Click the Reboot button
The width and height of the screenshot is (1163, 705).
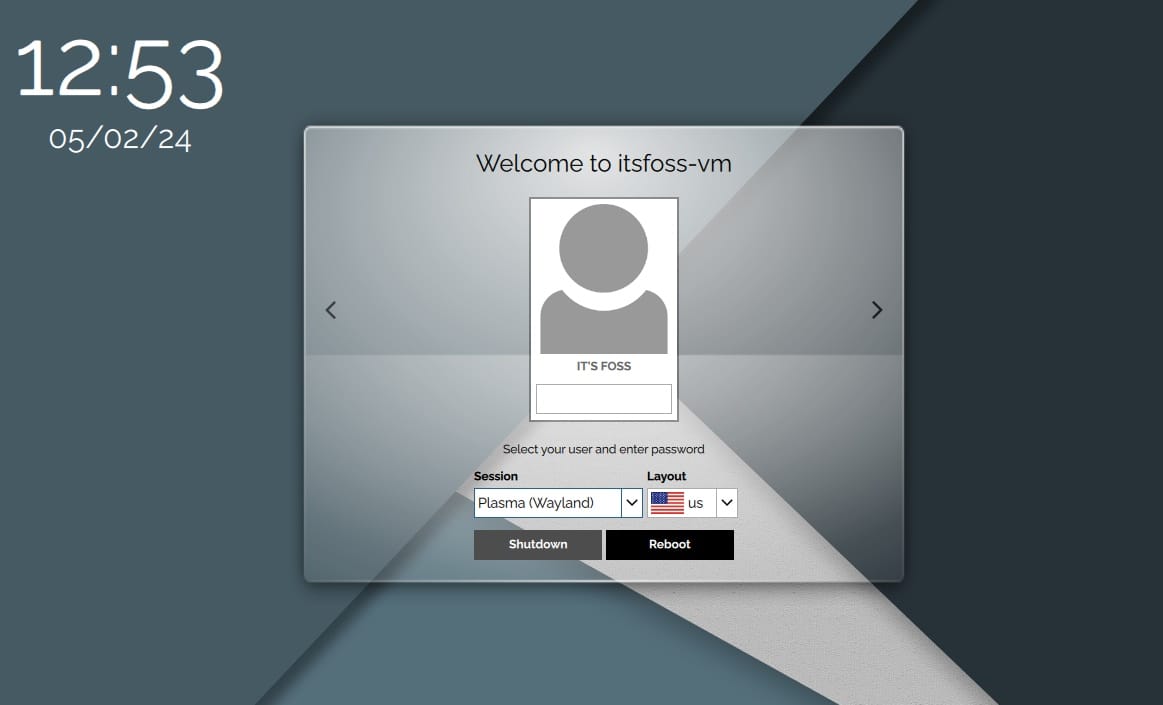669,544
